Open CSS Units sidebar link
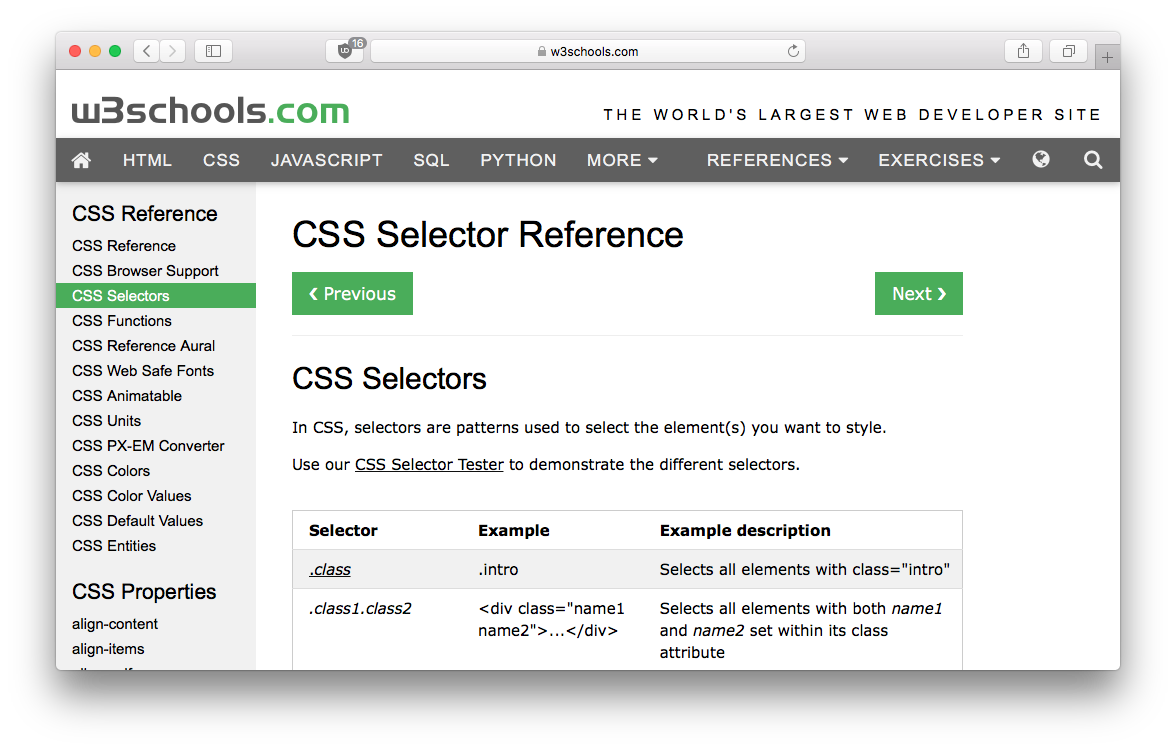 tap(106, 421)
